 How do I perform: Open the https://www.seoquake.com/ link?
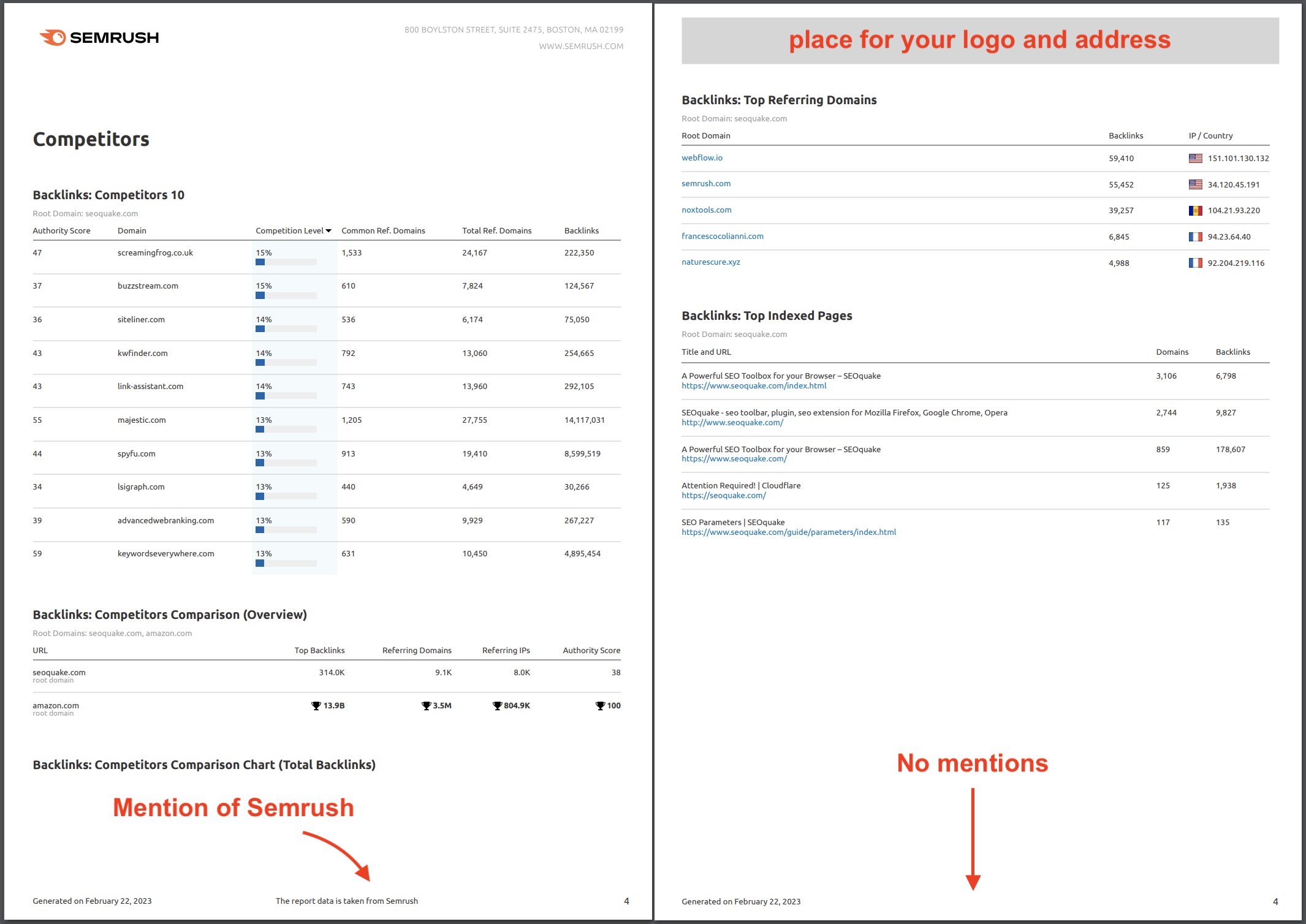click(734, 459)
